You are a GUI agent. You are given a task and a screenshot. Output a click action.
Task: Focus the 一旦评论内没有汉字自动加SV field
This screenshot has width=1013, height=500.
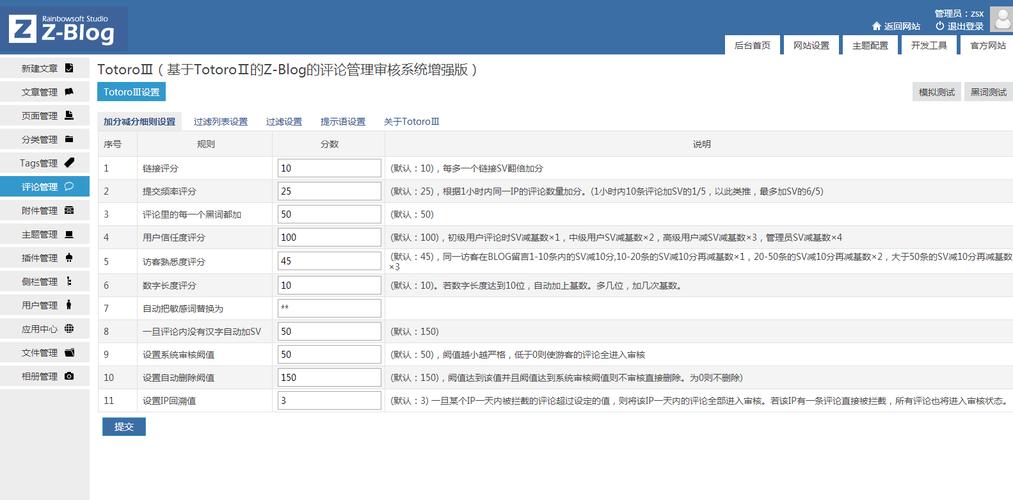click(x=329, y=331)
